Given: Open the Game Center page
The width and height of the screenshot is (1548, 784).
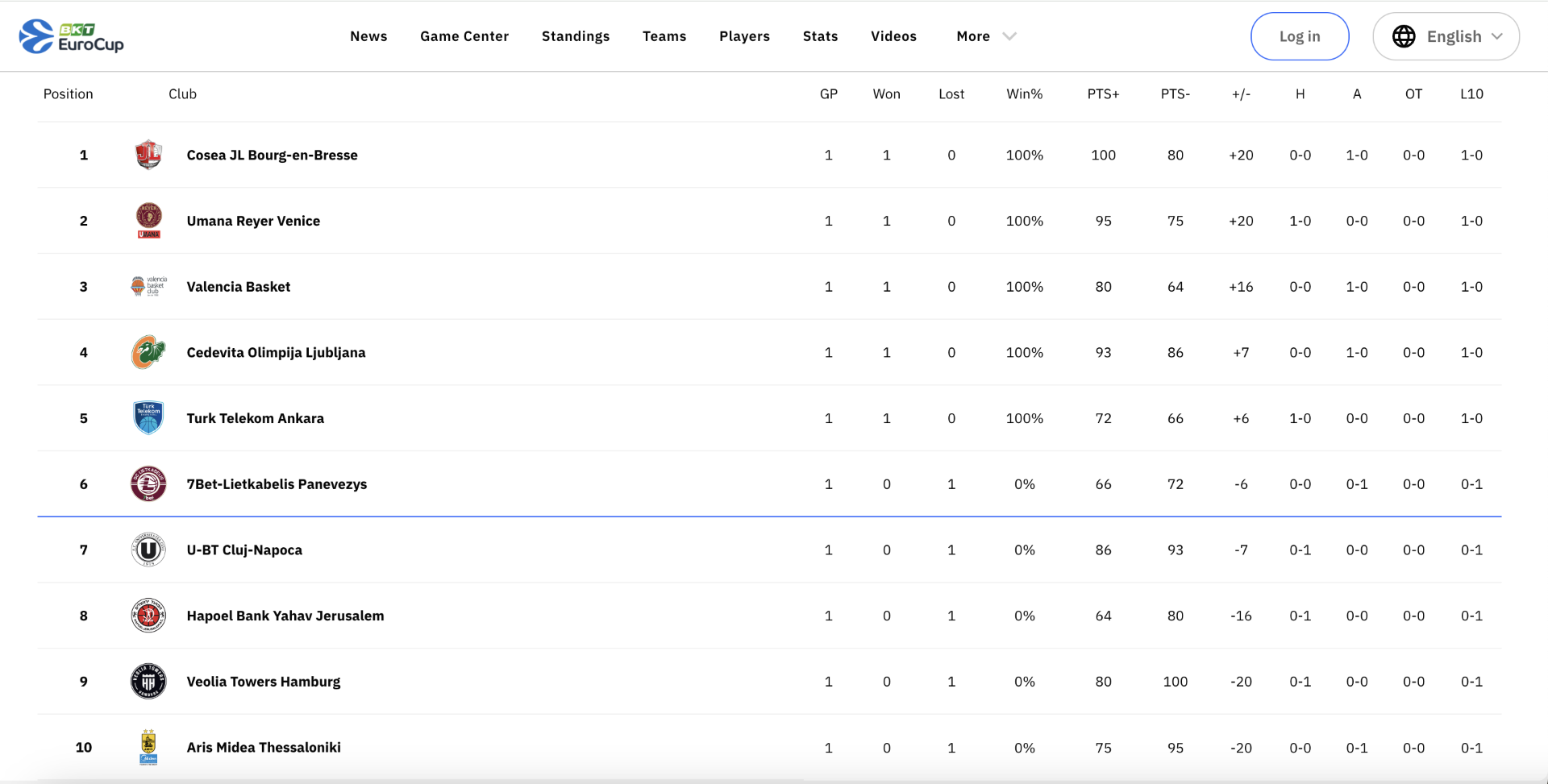Looking at the screenshot, I should 464,36.
